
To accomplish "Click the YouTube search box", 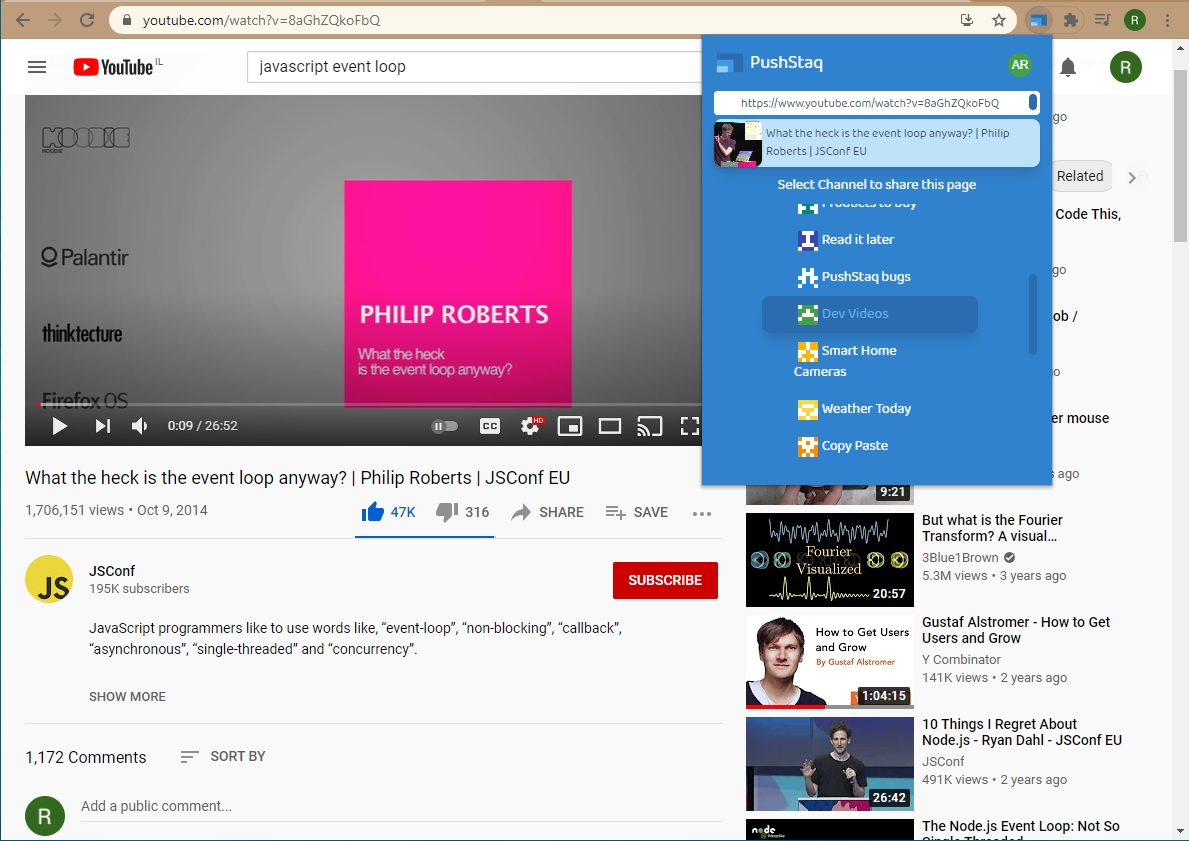I will (474, 67).
